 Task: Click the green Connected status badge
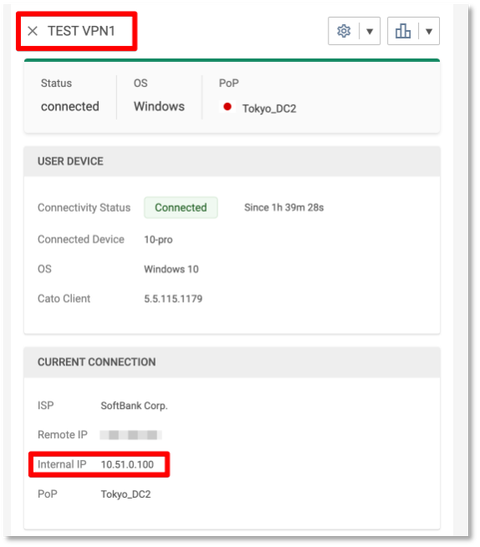181,207
